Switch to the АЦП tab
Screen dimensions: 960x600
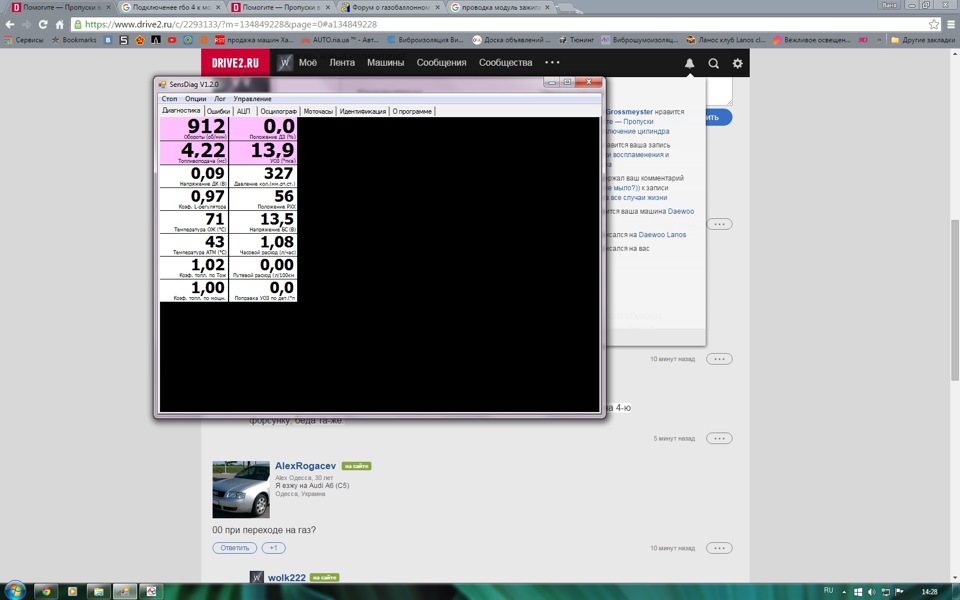243,111
